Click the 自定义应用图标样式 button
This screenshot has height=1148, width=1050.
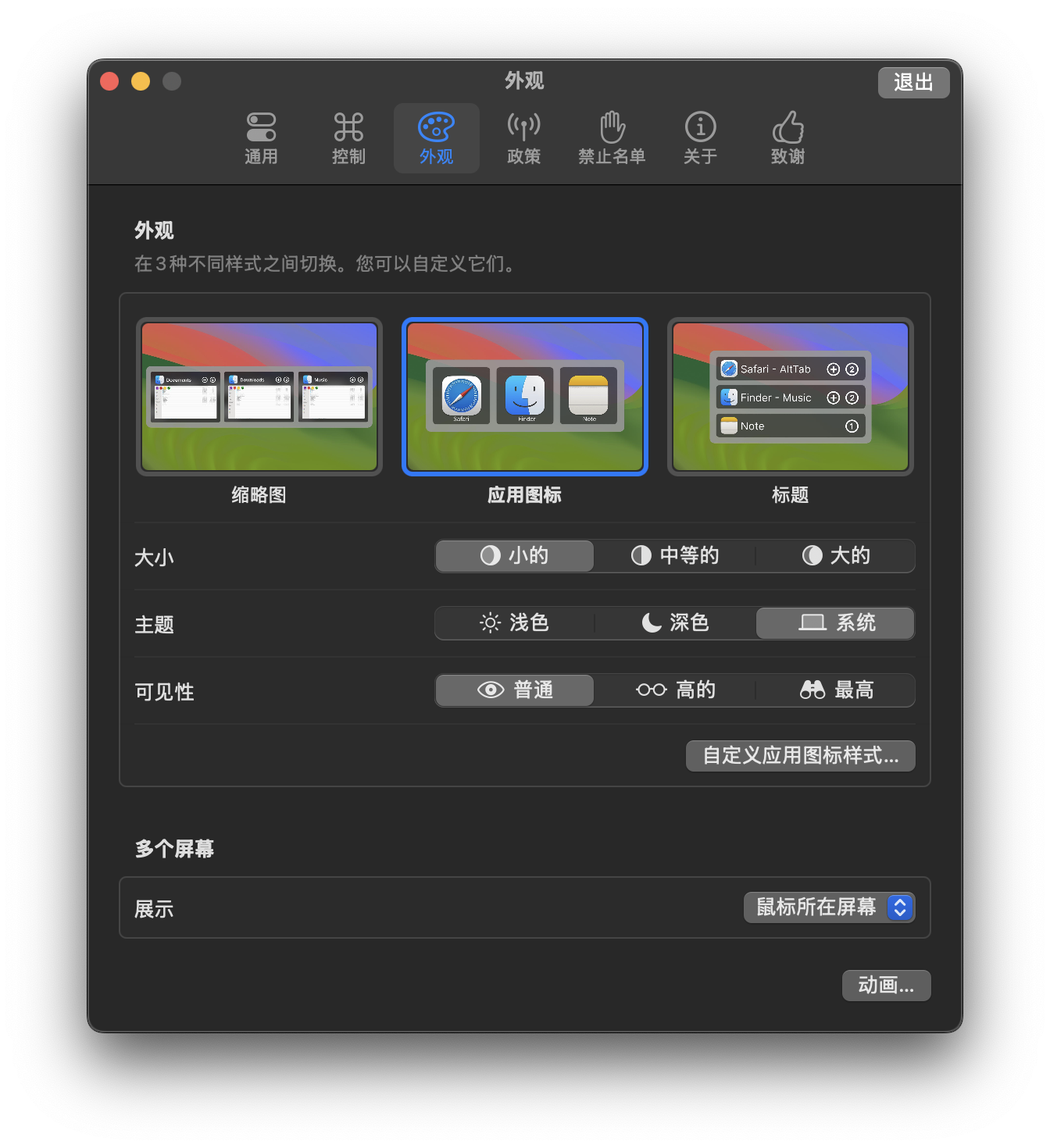coord(800,756)
